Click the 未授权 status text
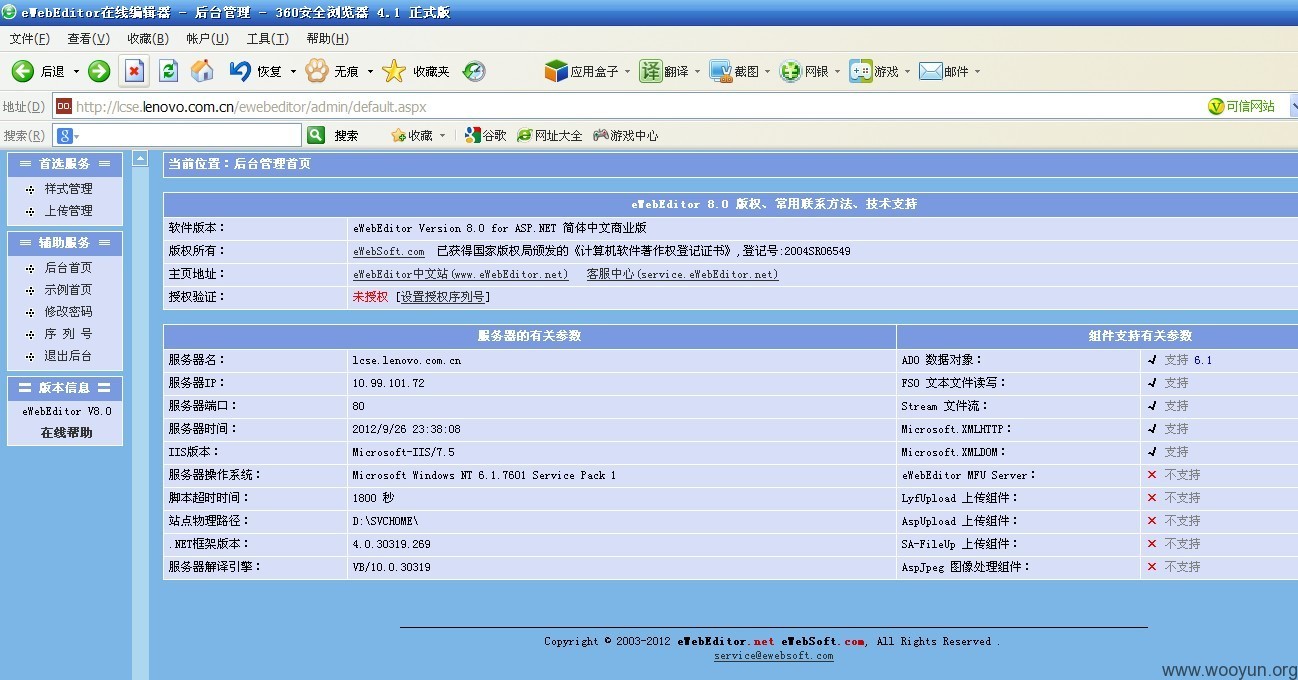 [370, 297]
